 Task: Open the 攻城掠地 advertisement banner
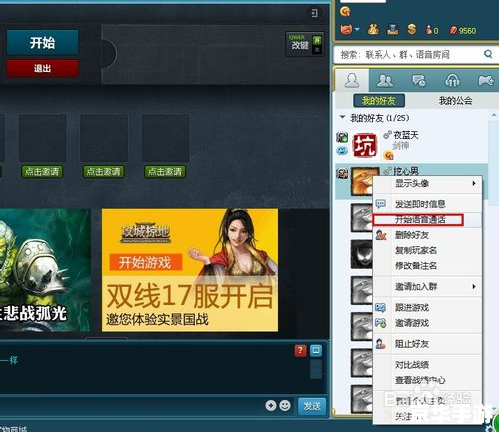pyautogui.click(x=190, y=270)
